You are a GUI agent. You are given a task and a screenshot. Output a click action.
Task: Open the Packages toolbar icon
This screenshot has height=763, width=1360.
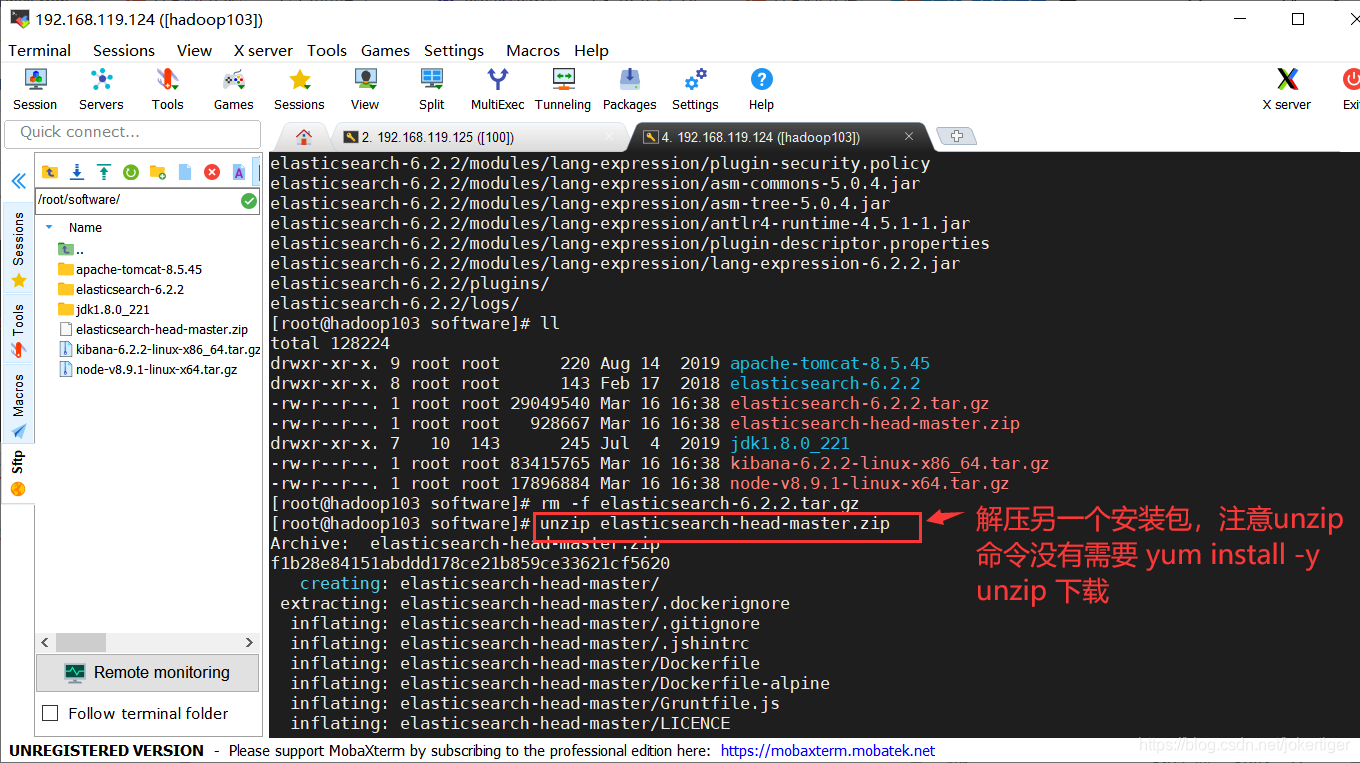coord(629,89)
